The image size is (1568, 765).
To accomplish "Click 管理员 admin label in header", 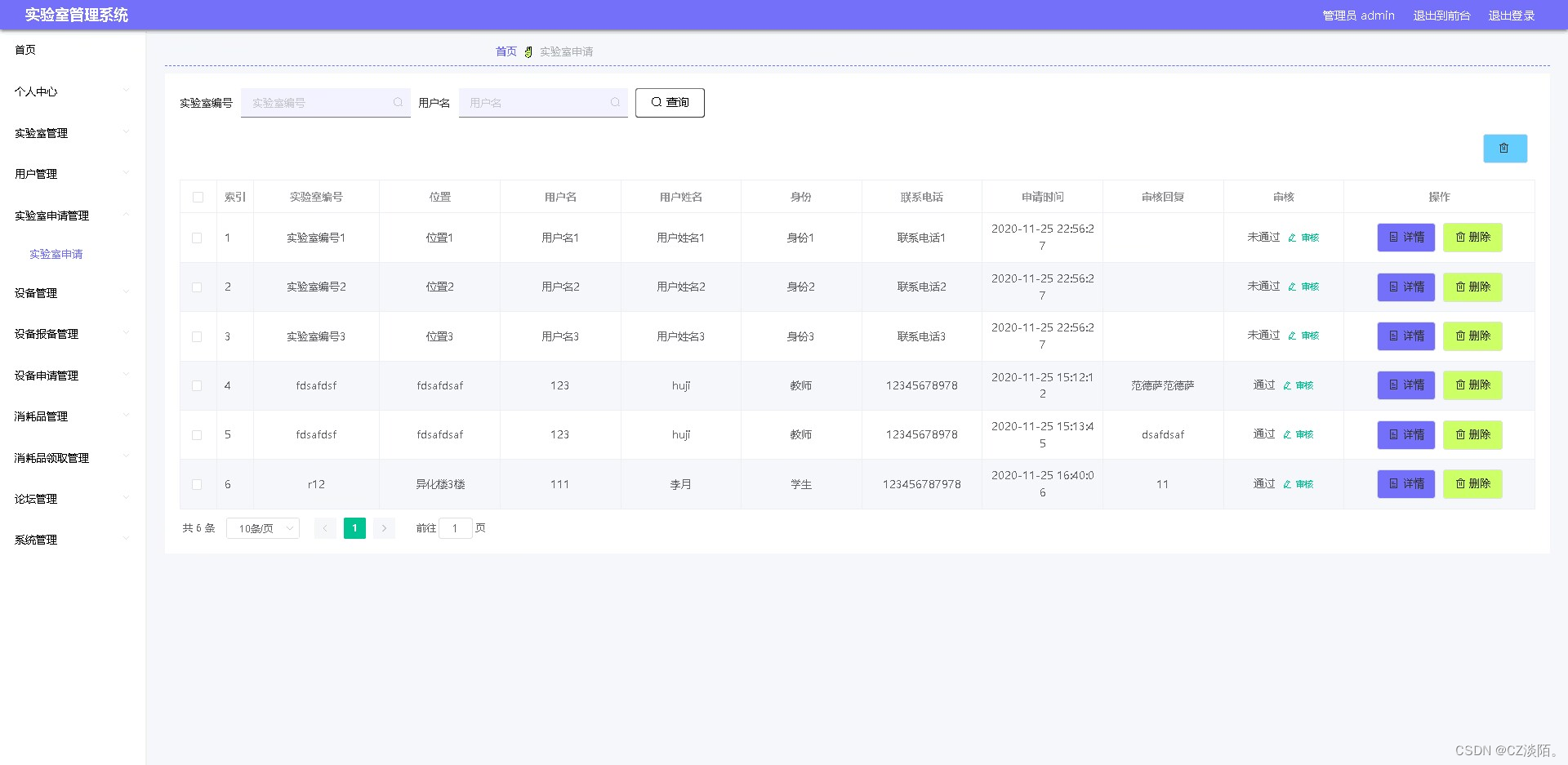I will point(1358,16).
